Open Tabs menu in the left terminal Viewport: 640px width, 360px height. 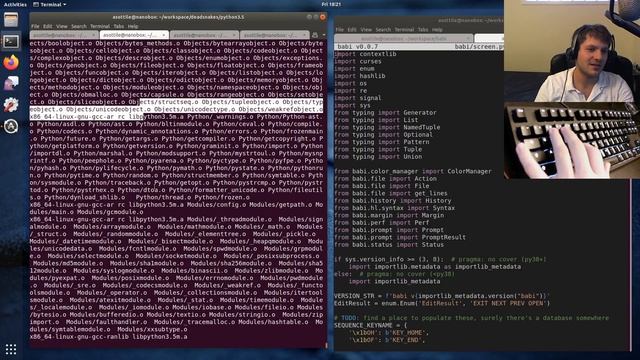click(x=119, y=26)
